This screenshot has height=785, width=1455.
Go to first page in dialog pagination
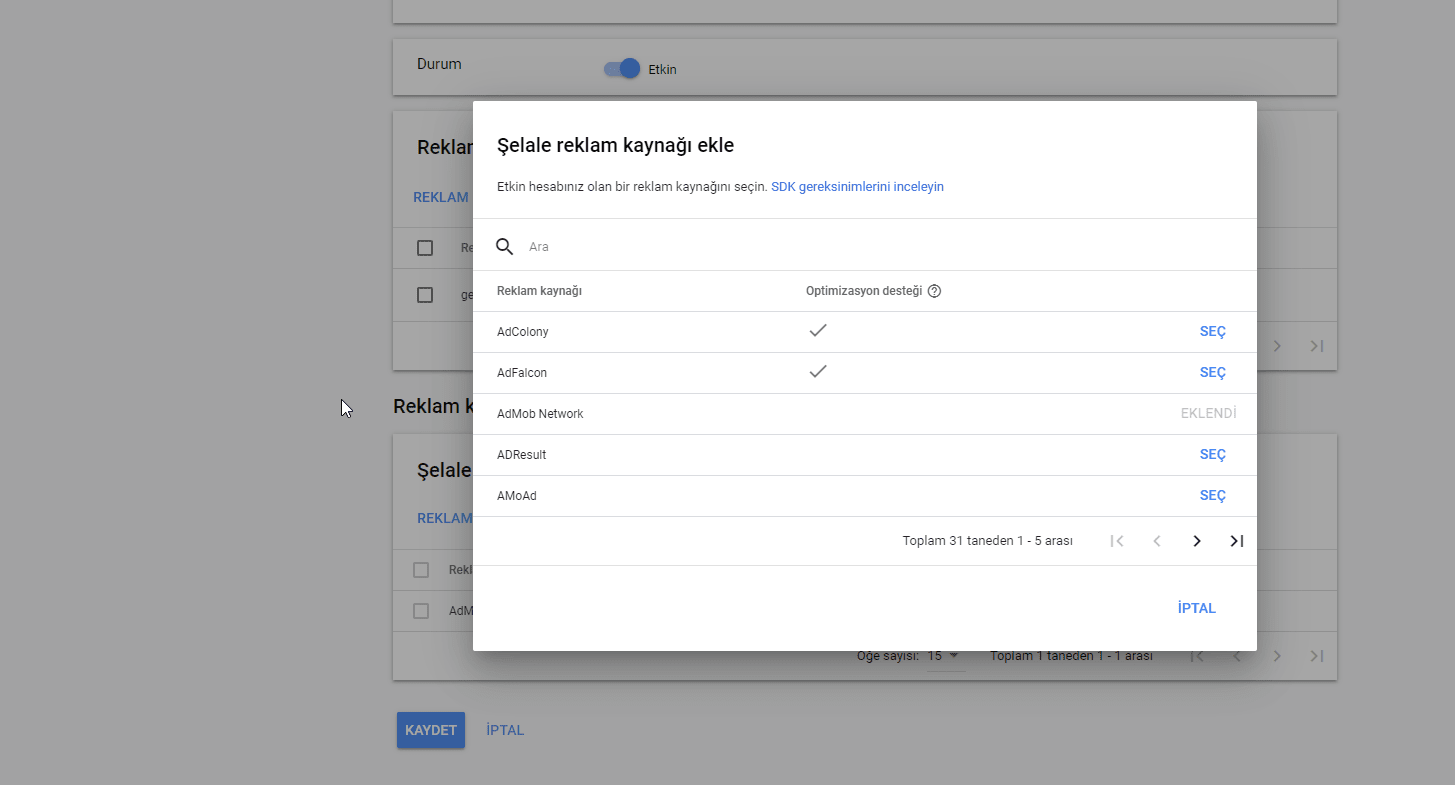click(1117, 541)
